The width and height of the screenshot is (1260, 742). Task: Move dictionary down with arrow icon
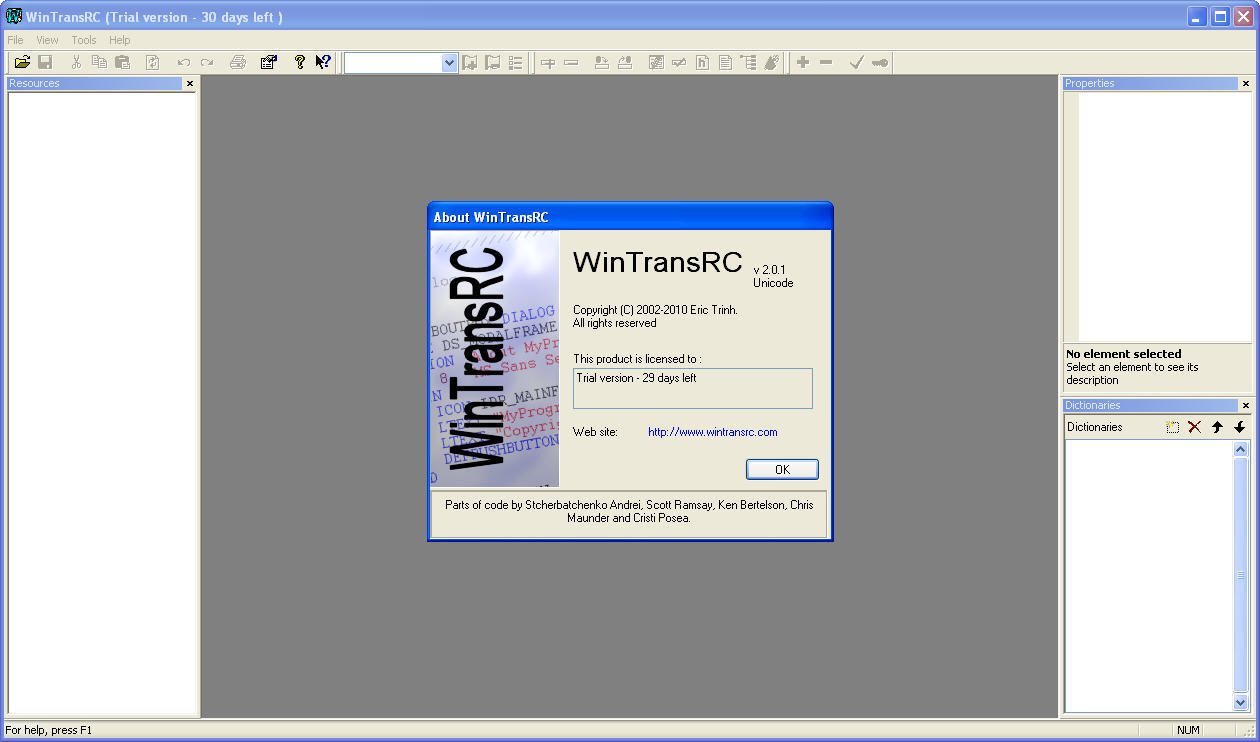[1239, 427]
